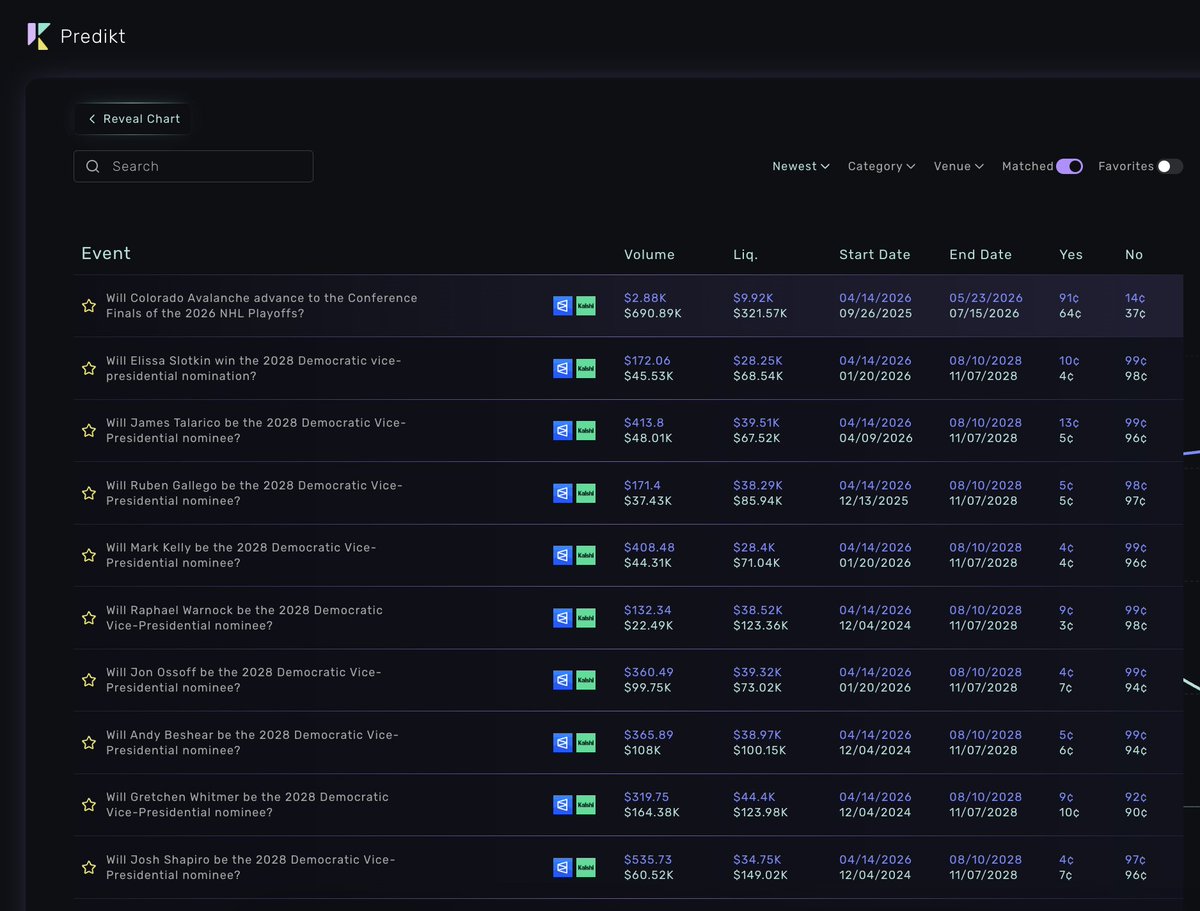Open the Gretchen Whitmer Vice-Presidential nominee event

(248, 805)
